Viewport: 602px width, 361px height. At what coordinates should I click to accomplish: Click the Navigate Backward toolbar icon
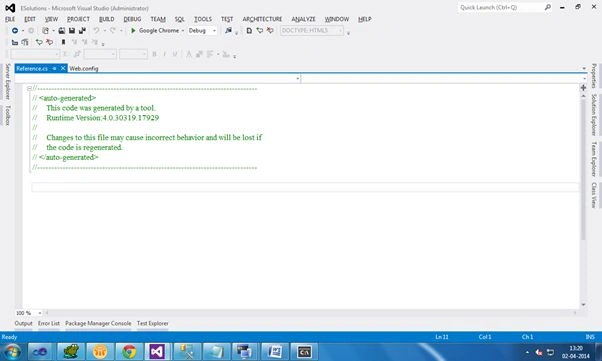point(15,30)
